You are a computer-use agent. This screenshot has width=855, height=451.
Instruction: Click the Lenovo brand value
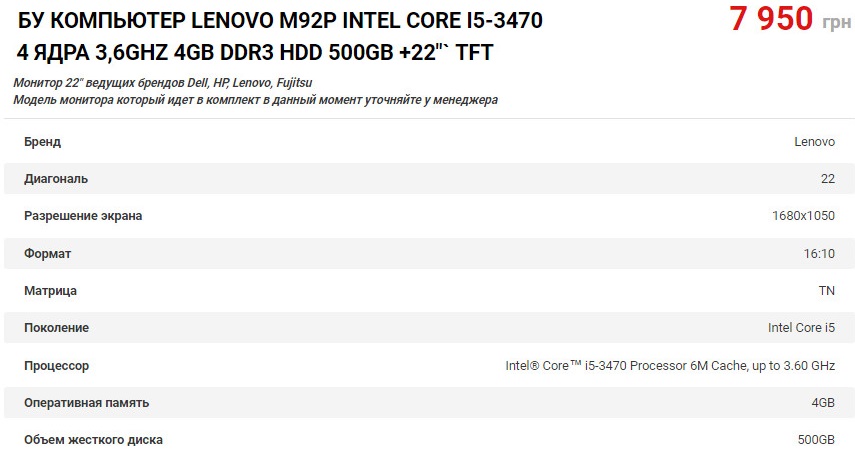(814, 142)
